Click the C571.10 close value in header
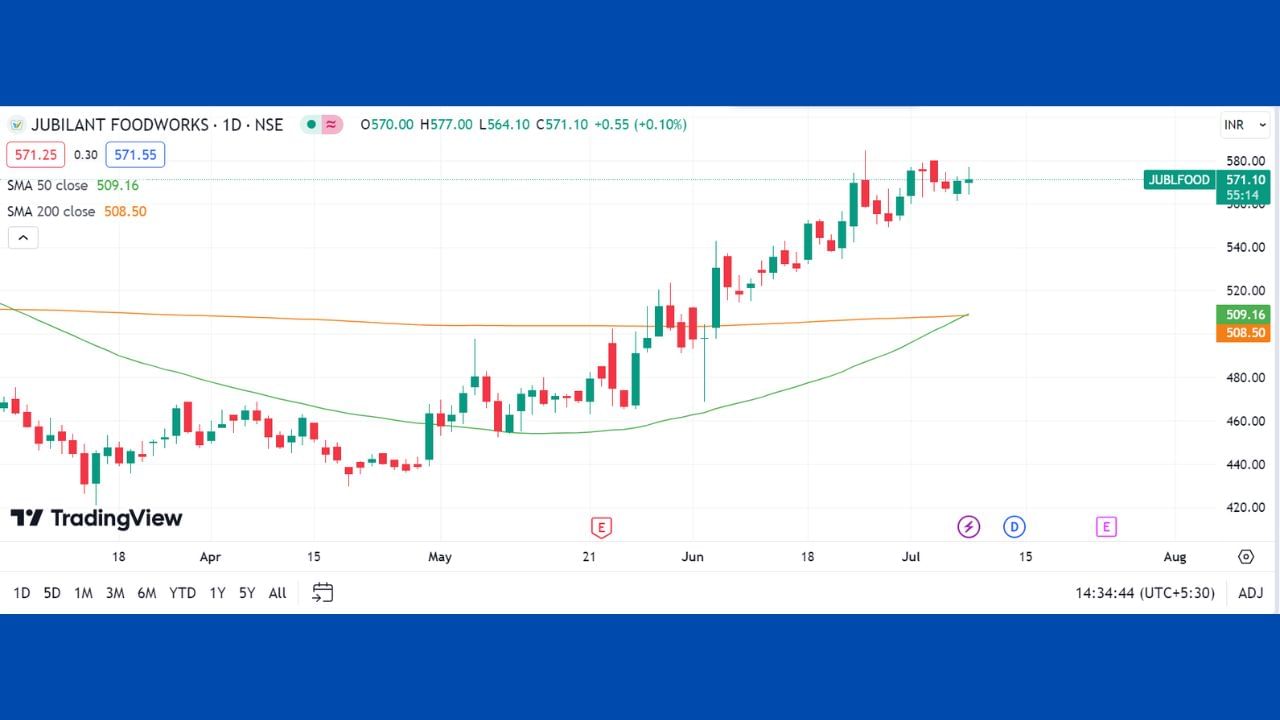Viewport: 1280px width, 720px height. (562, 125)
